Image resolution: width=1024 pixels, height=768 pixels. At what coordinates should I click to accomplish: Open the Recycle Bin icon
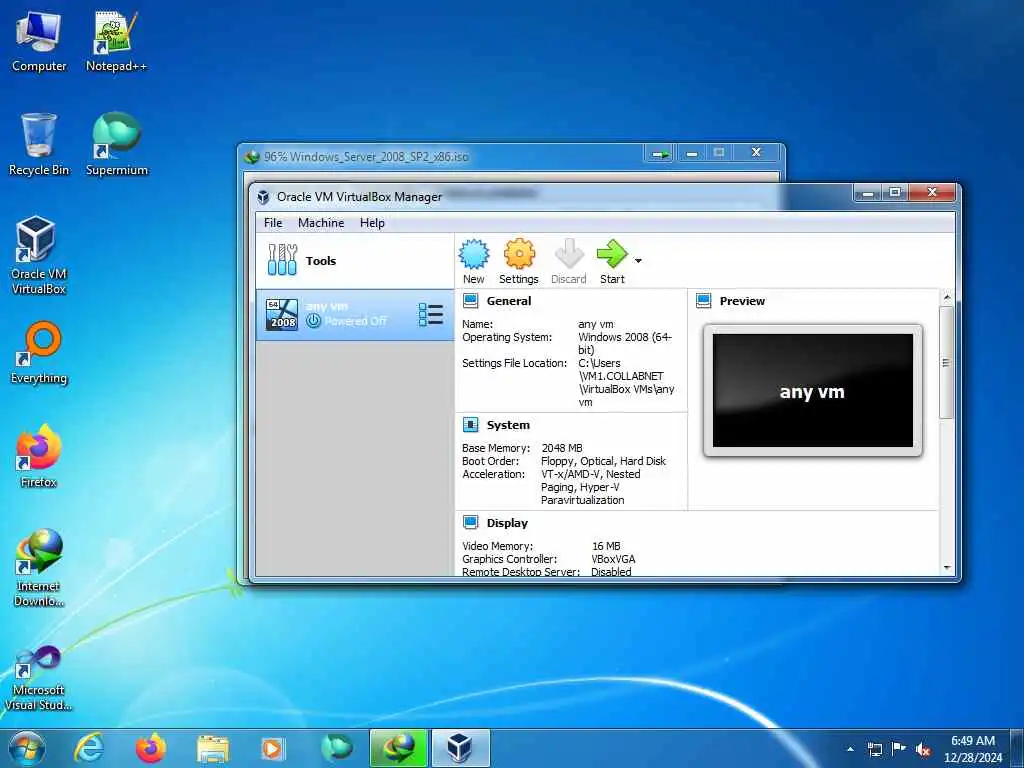click(x=39, y=145)
